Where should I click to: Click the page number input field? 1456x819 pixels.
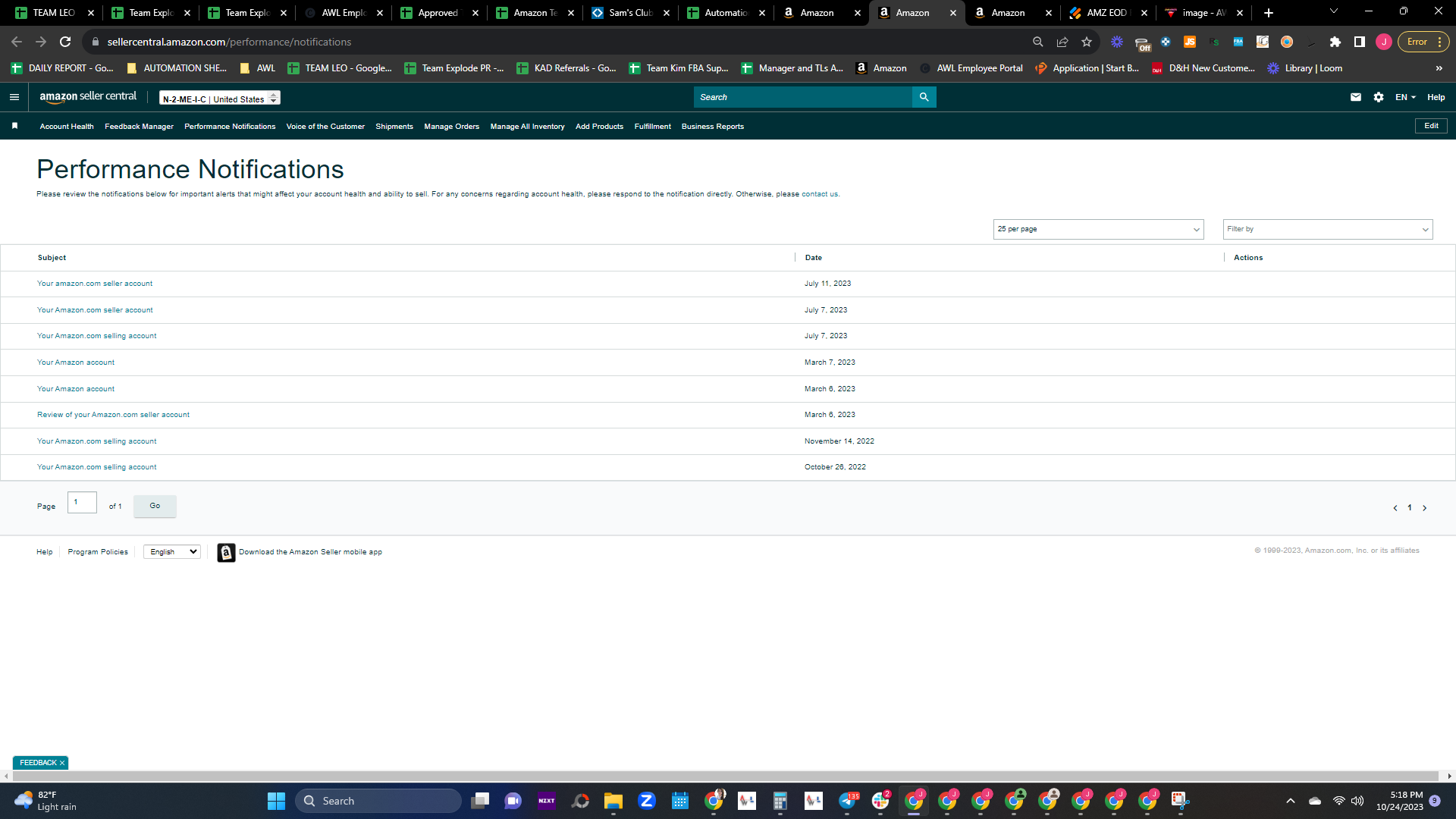(82, 503)
